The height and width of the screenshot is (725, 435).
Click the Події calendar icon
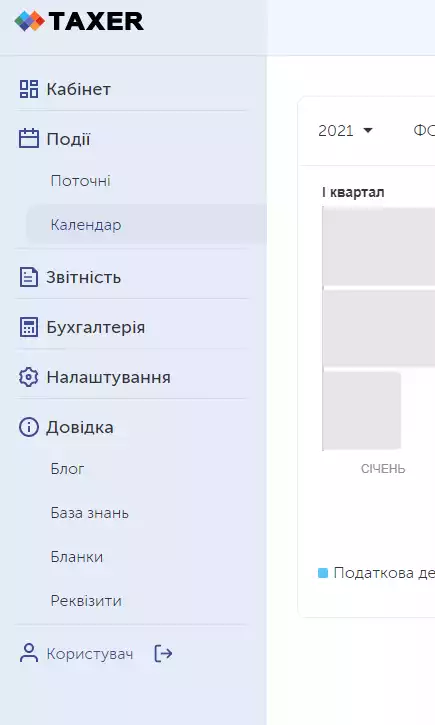pos(28,139)
